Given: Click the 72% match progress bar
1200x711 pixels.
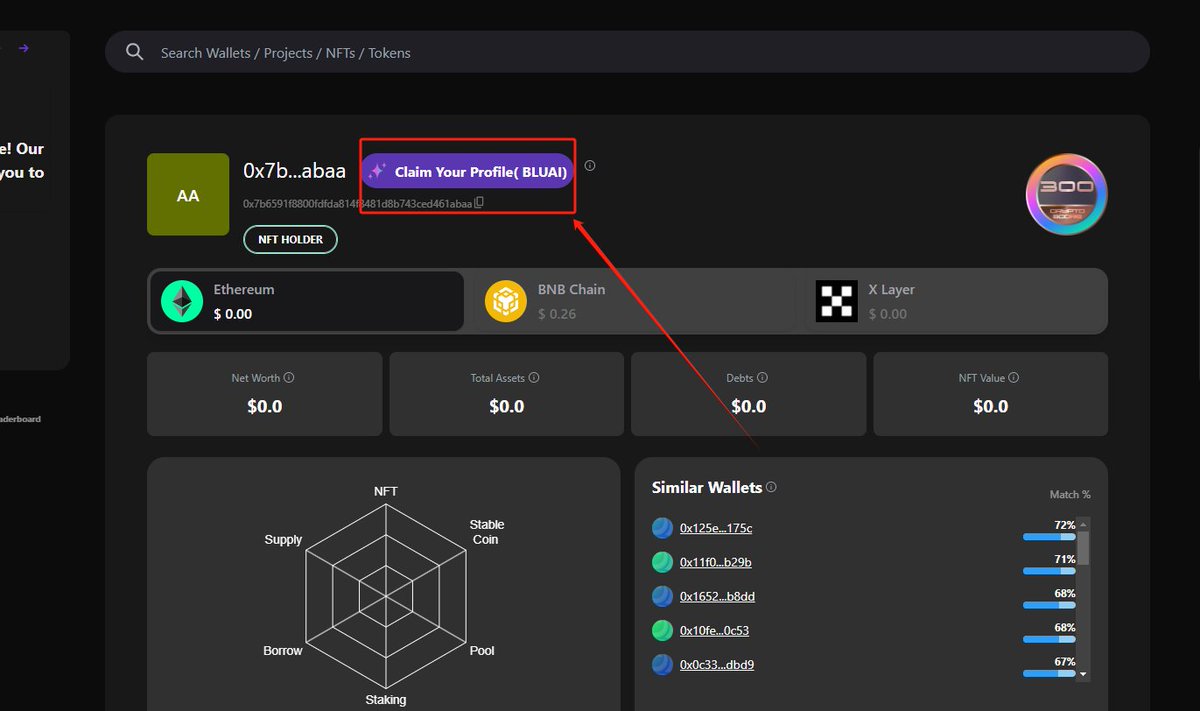Looking at the screenshot, I should click(x=1049, y=537).
